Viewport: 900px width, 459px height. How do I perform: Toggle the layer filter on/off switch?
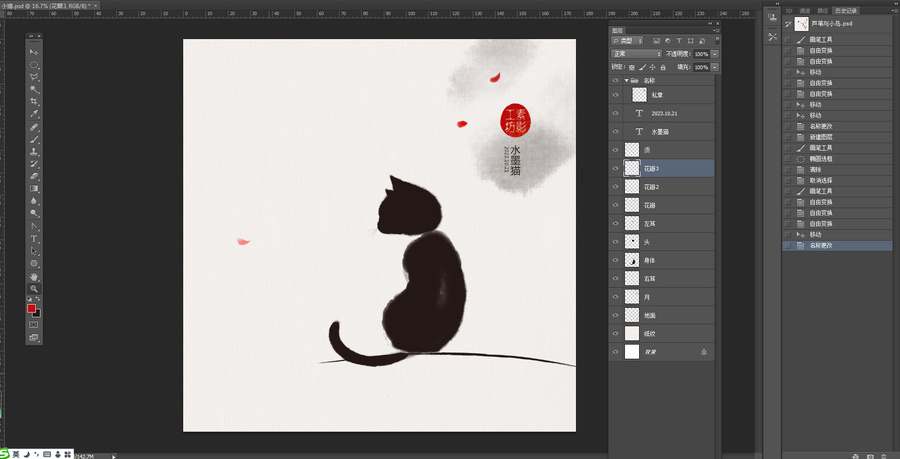pyautogui.click(x=717, y=41)
